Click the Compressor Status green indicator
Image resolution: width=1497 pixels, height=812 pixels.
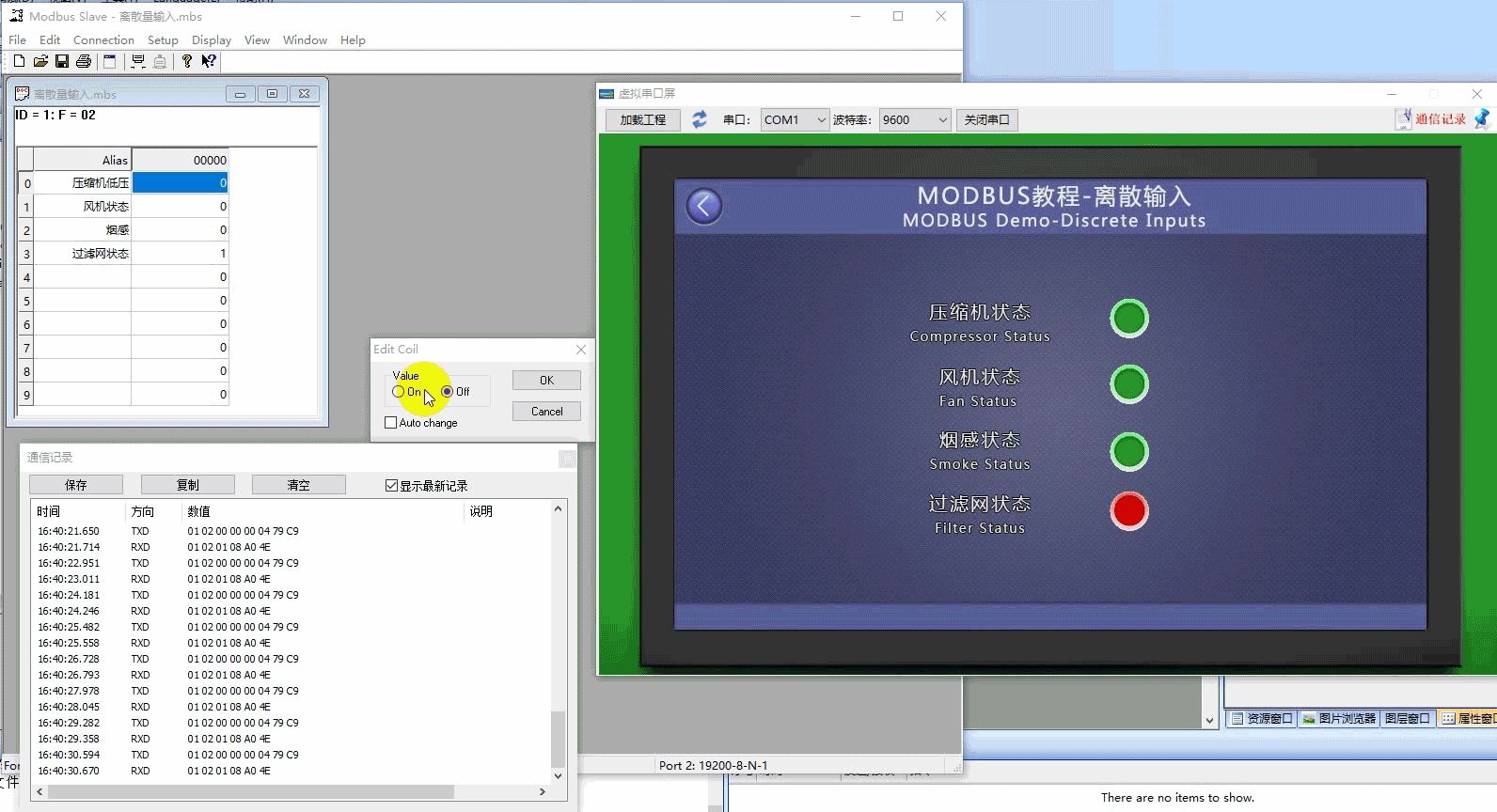[1128, 319]
